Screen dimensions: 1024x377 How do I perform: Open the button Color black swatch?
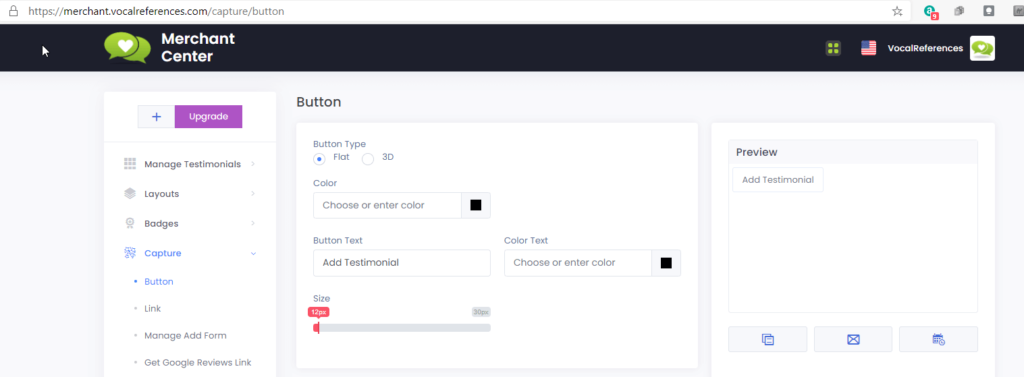(476, 205)
